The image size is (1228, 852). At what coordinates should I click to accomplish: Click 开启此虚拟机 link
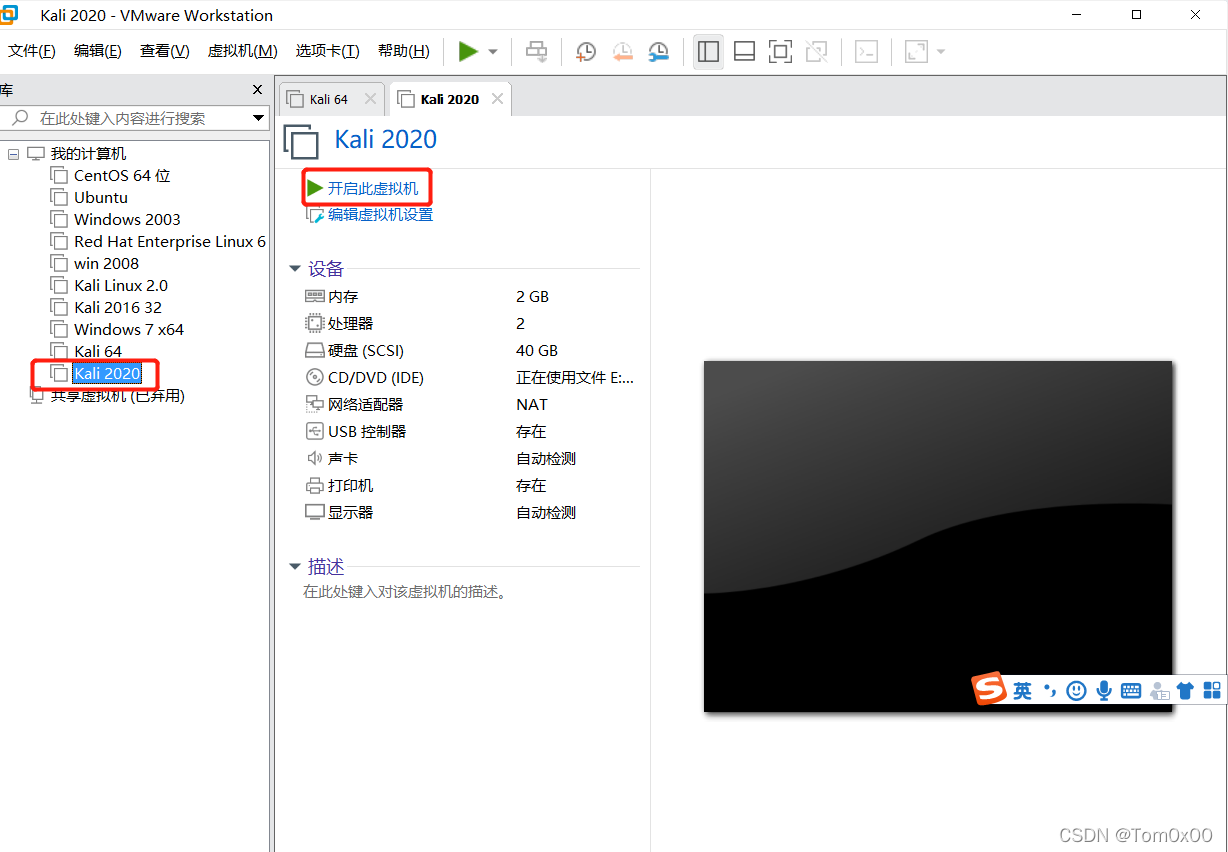pyautogui.click(x=372, y=188)
